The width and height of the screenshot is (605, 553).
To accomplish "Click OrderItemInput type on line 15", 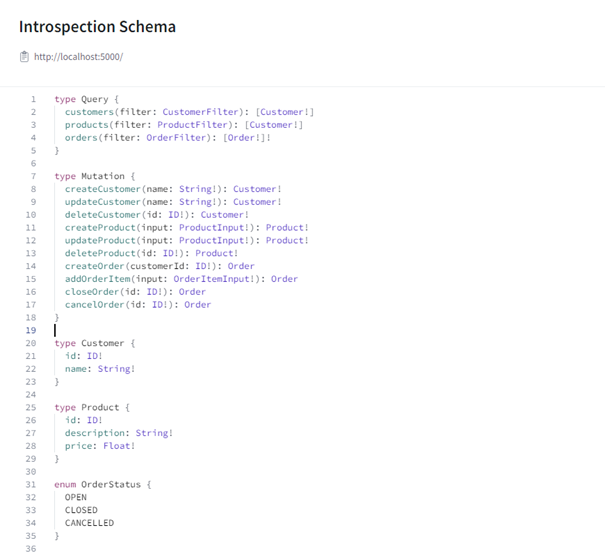I will [x=211, y=279].
